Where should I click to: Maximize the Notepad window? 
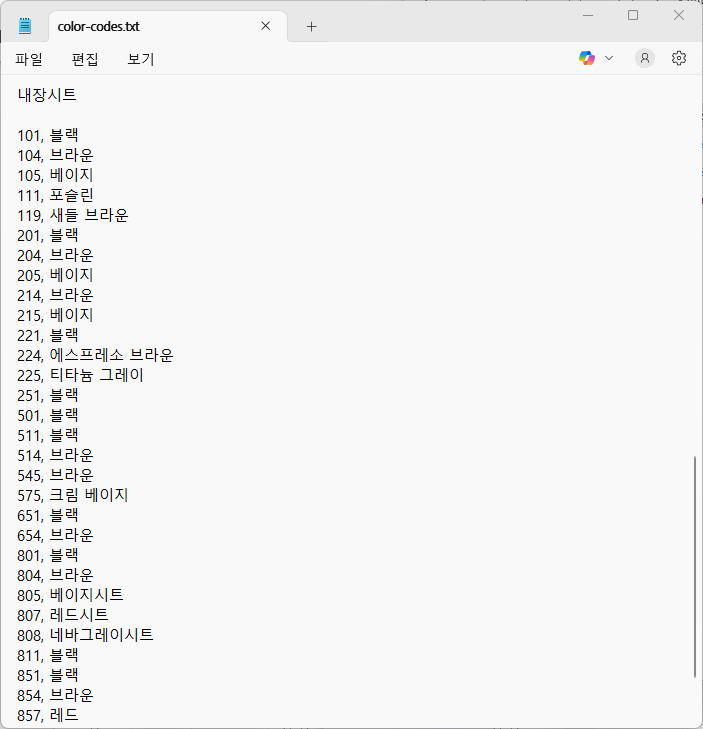click(633, 15)
